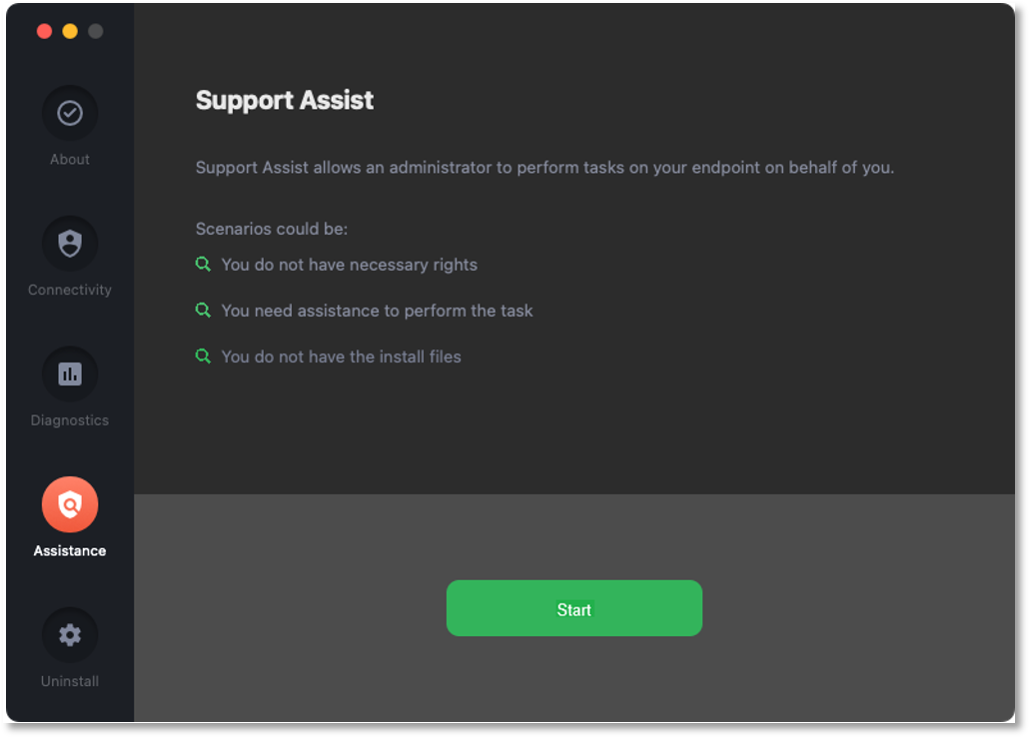Close the window with red button
Image resolution: width=1029 pixels, height=737 pixels.
pos(44,31)
